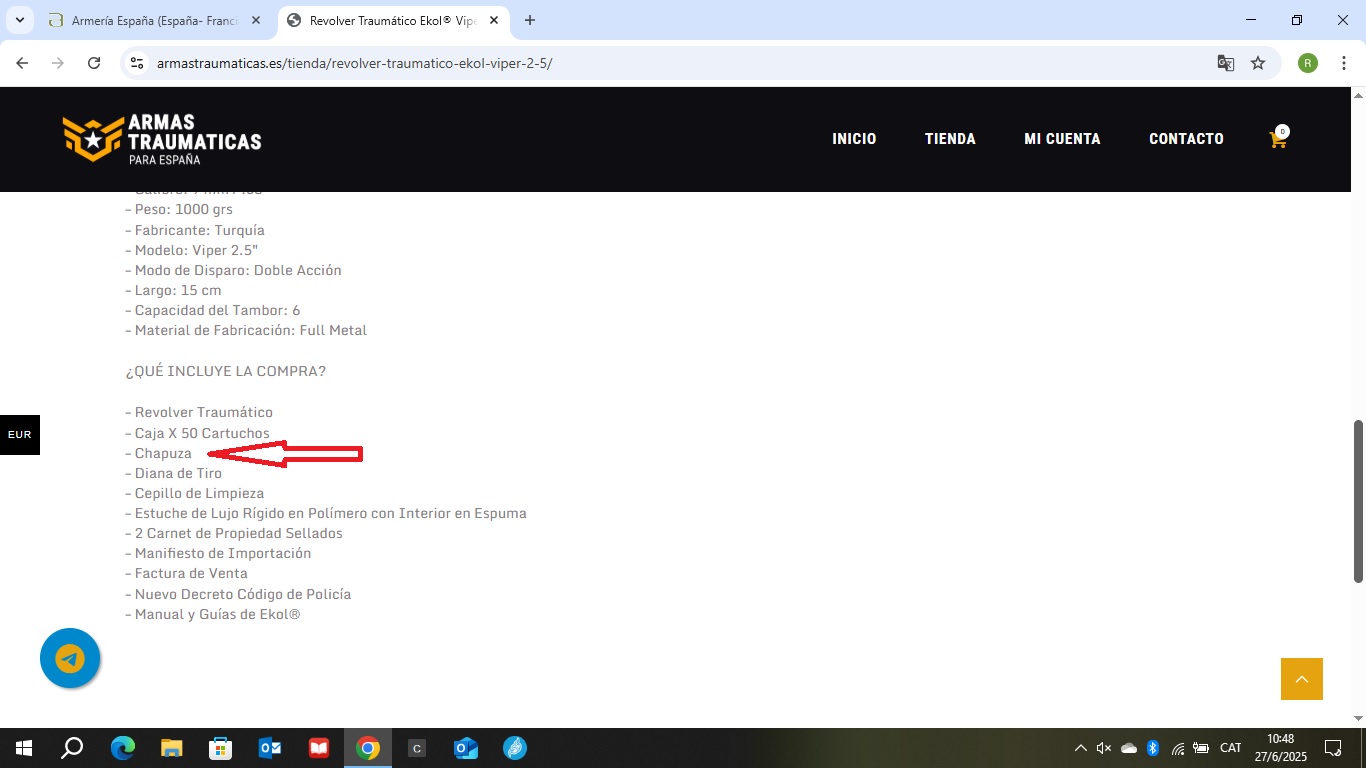This screenshot has height=768, width=1366.
Task: Open the Google Translate page icon
Action: click(x=1225, y=63)
